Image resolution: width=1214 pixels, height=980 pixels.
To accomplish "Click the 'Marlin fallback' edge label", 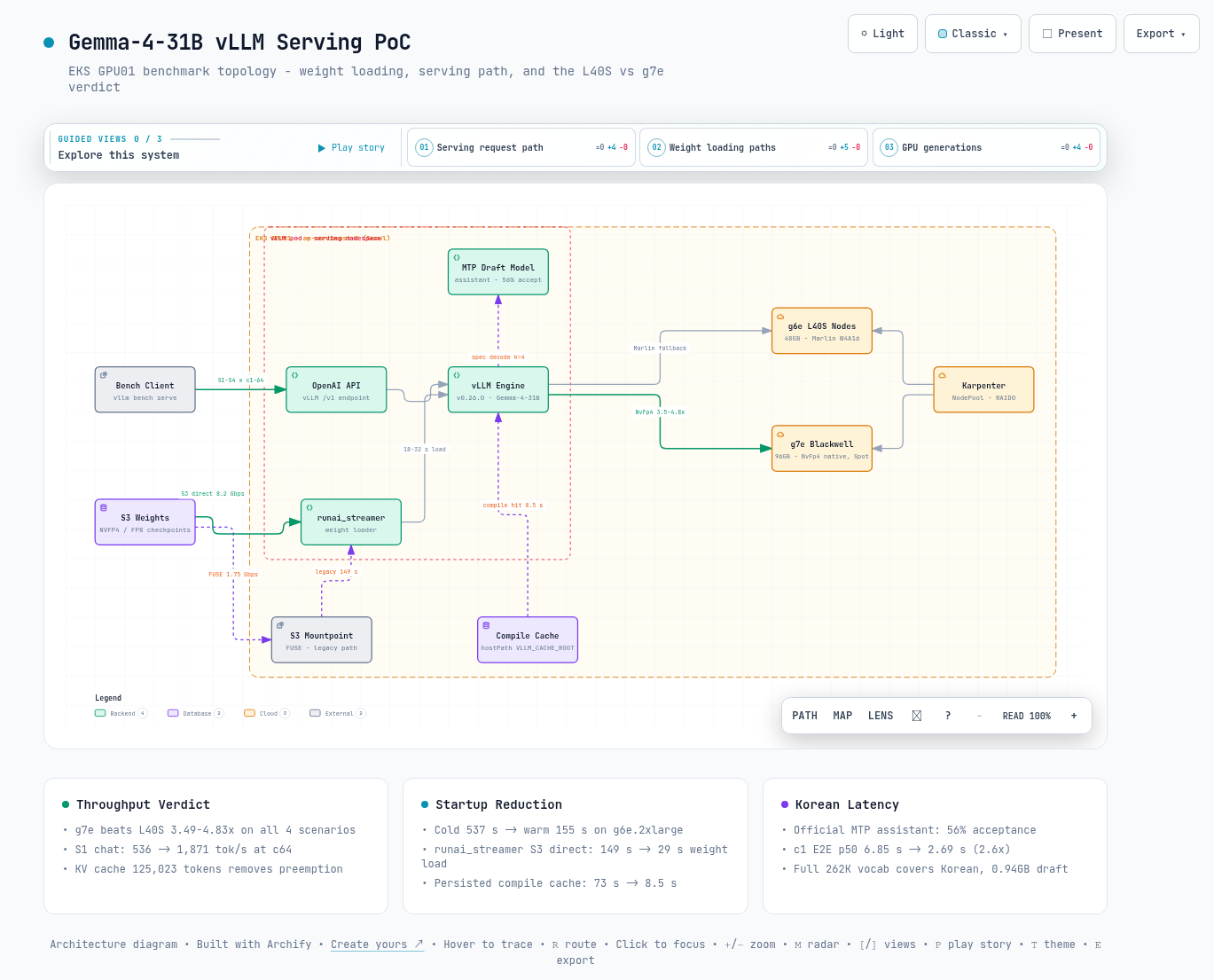I will pyautogui.click(x=660, y=349).
